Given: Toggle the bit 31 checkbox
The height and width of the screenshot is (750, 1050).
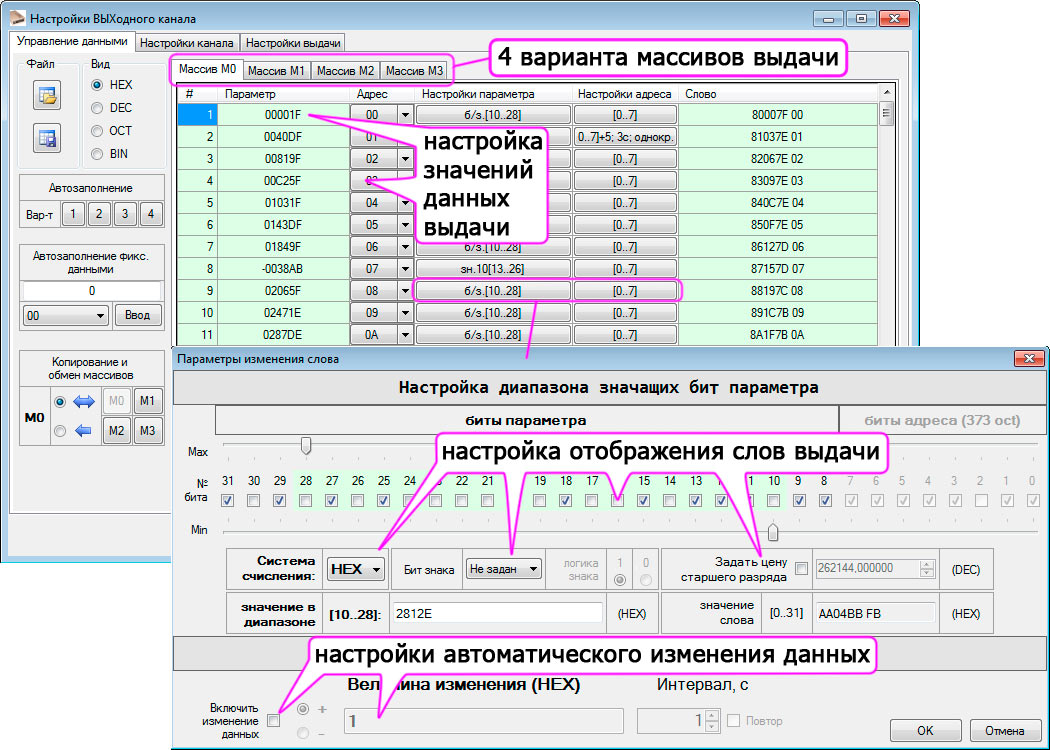Looking at the screenshot, I should [228, 500].
